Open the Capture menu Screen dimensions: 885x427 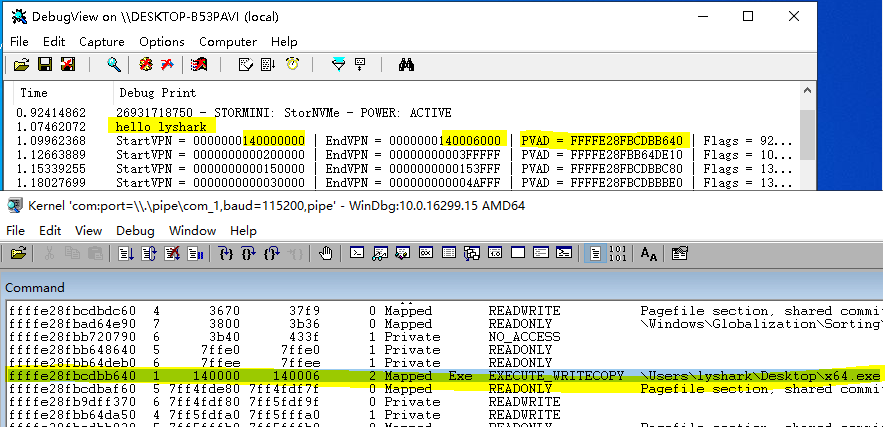click(102, 42)
